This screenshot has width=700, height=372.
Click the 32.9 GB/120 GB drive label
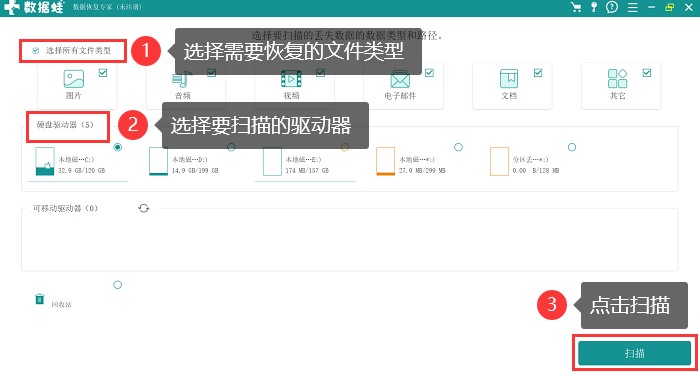pos(82,171)
